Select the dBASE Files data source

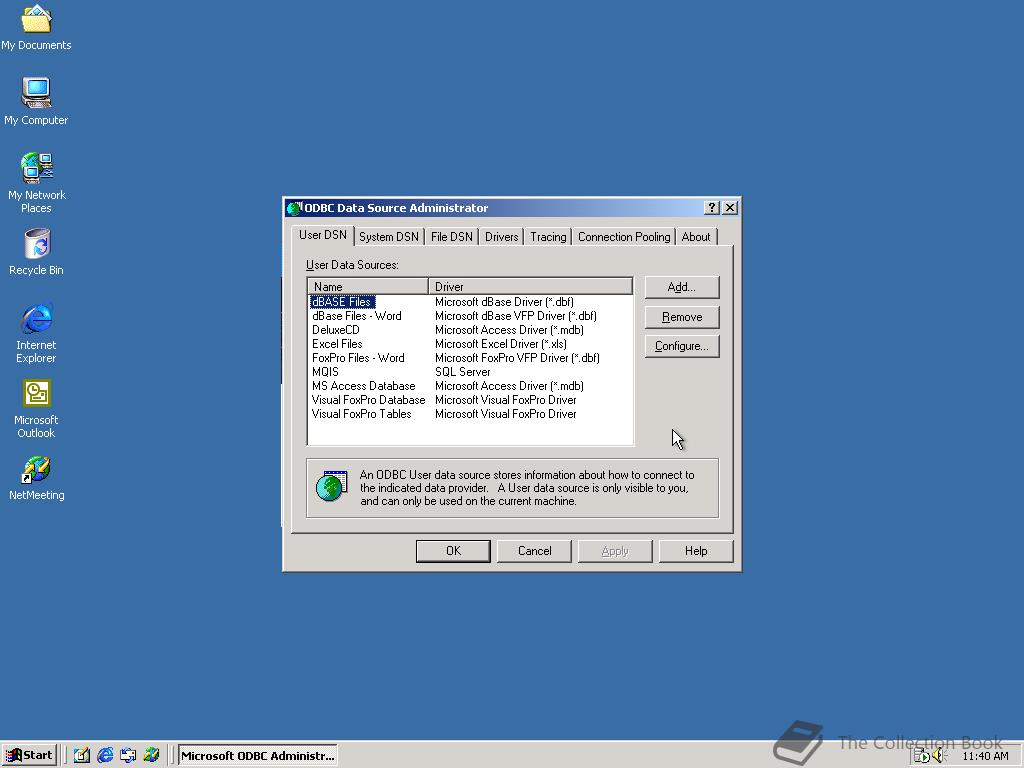click(x=342, y=302)
